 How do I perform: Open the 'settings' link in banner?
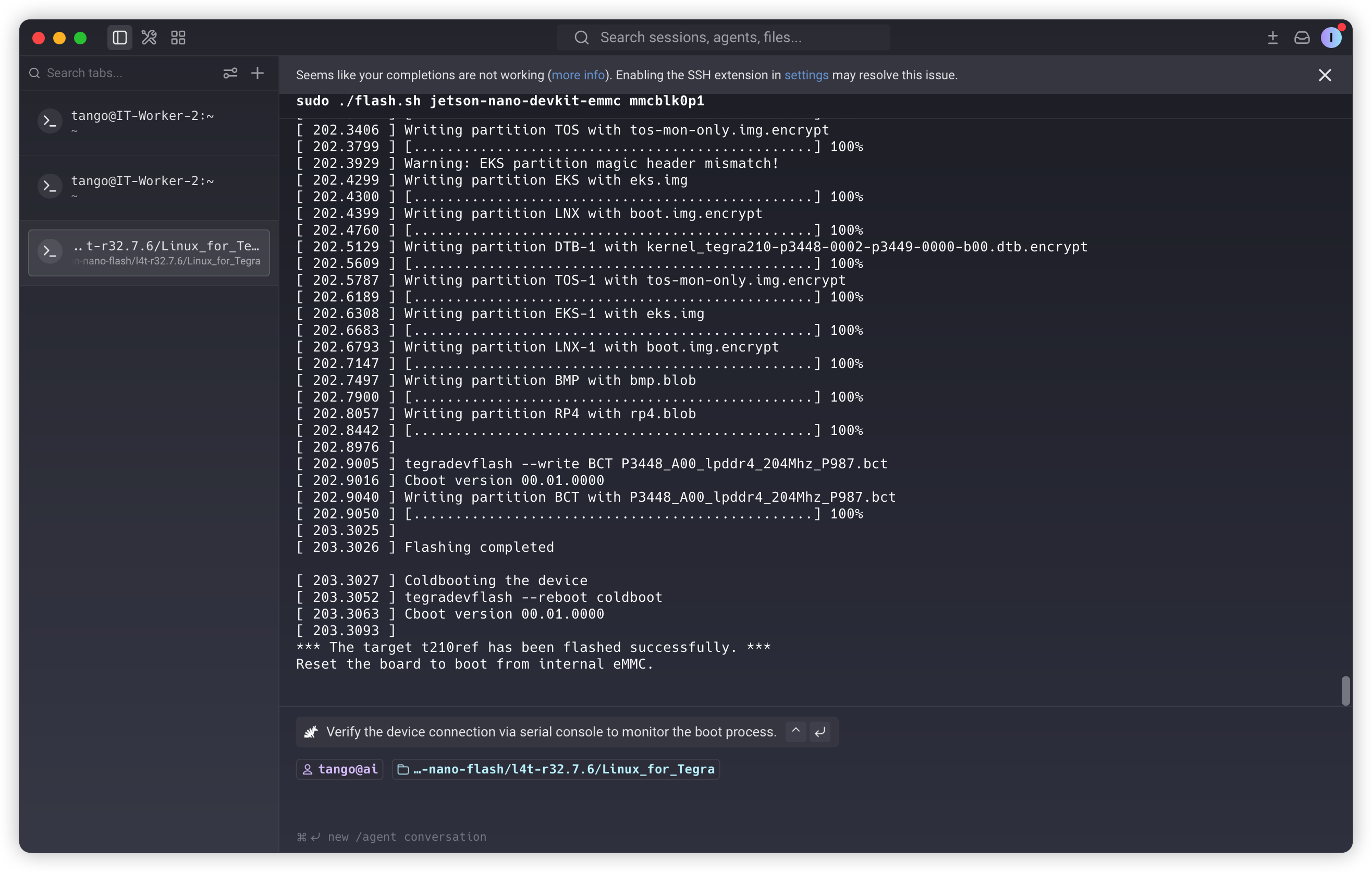(x=806, y=75)
